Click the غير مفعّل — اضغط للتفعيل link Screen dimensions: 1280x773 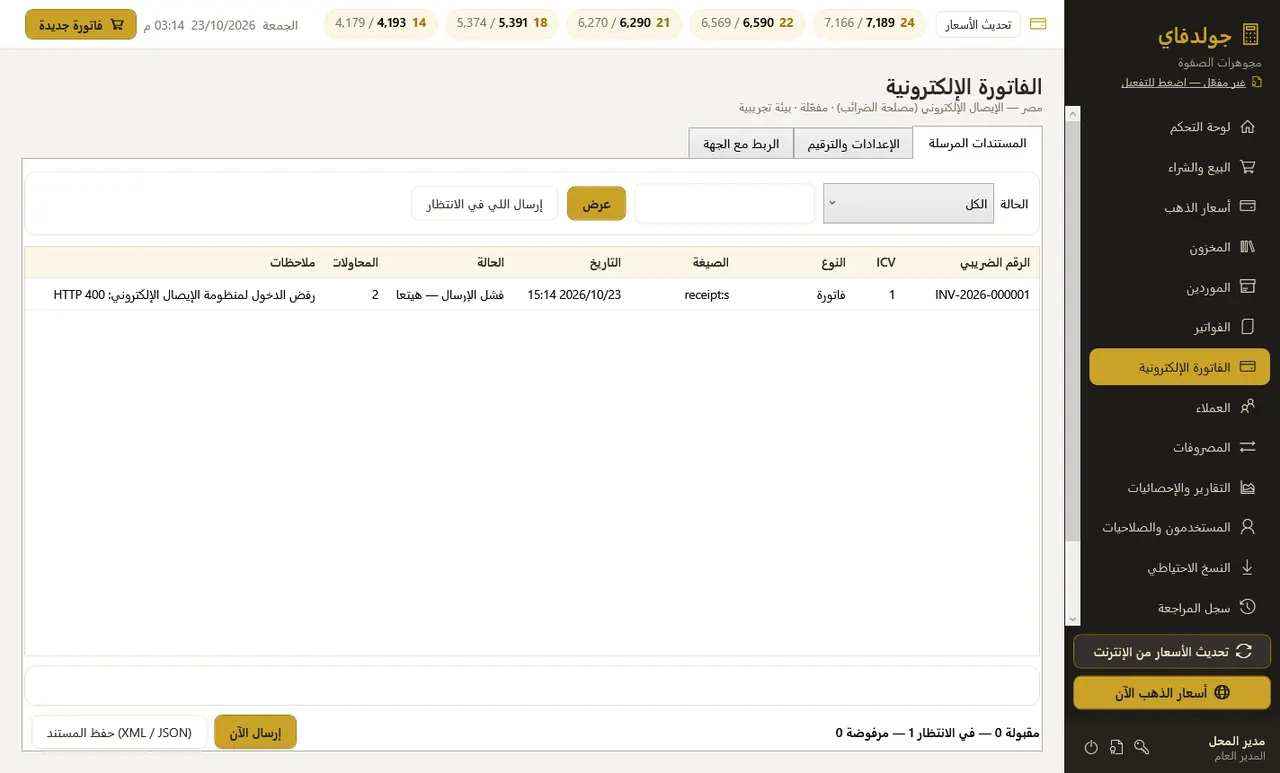click(1183, 82)
